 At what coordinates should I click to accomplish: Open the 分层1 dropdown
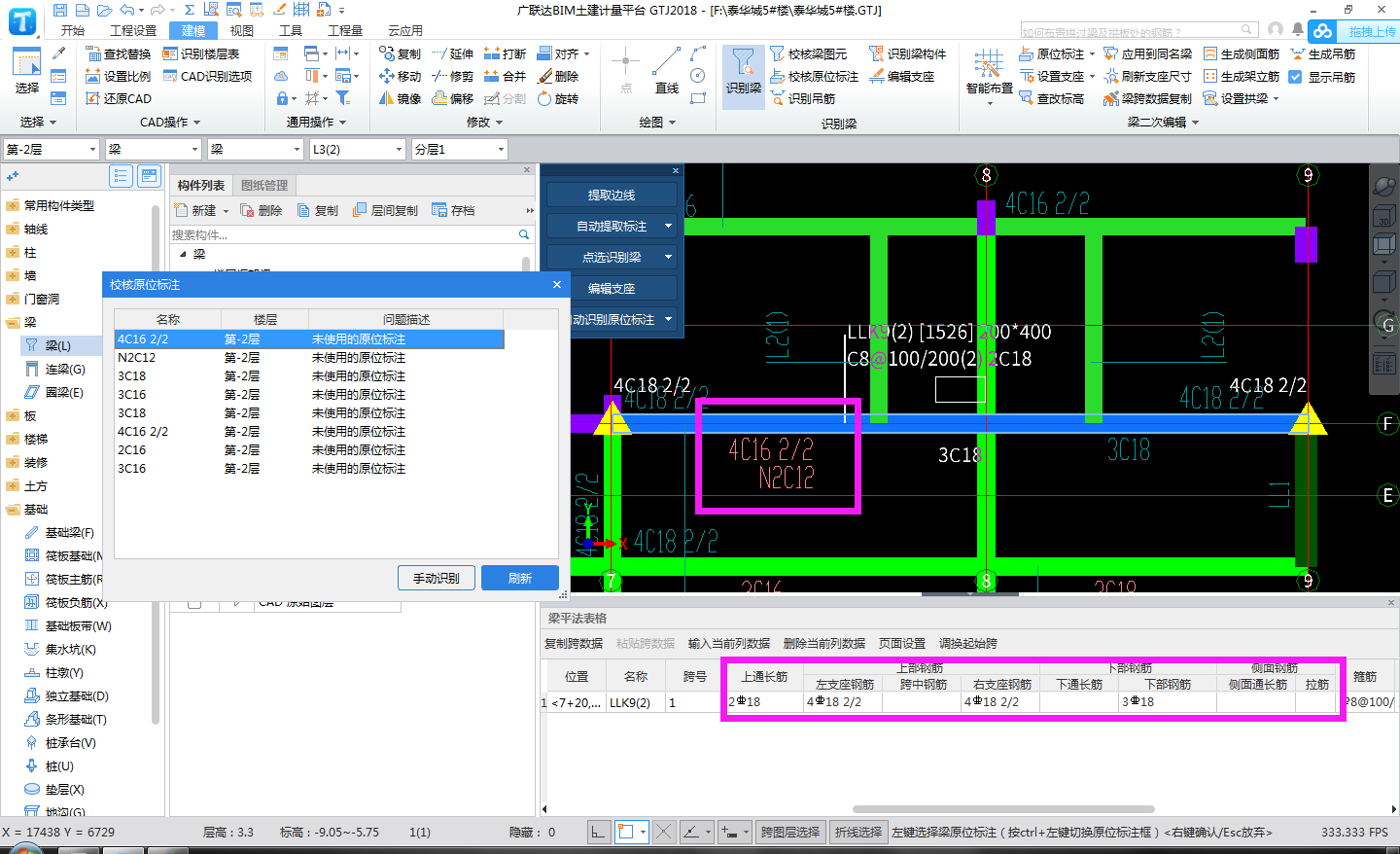pos(460,149)
